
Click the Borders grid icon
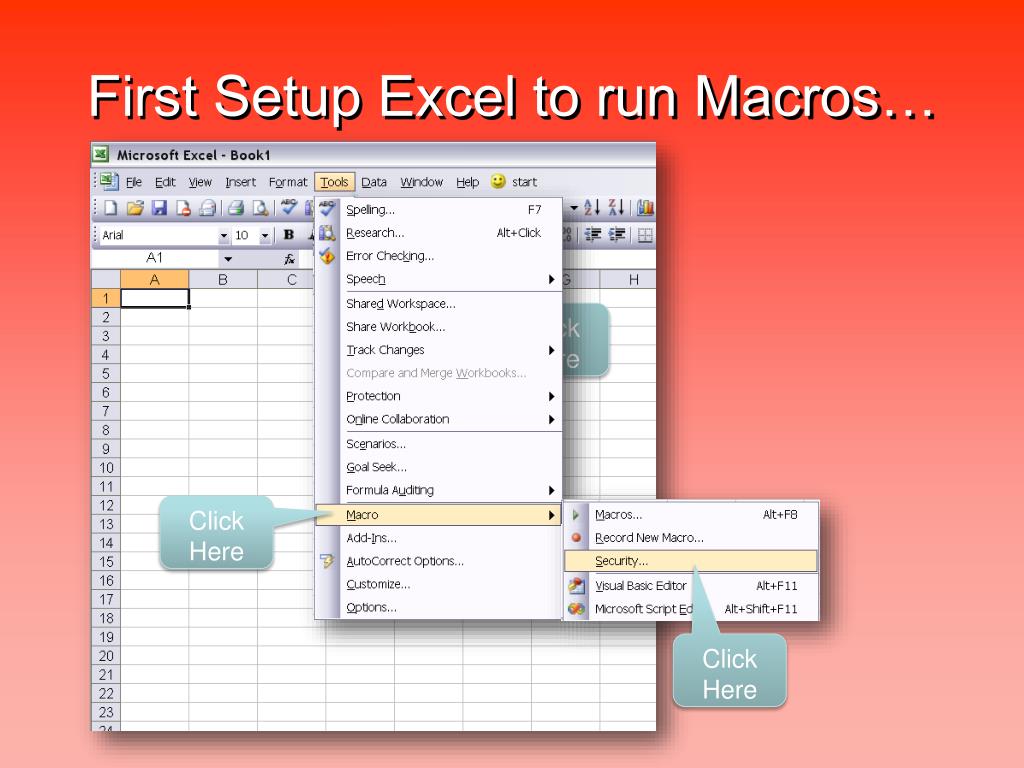tap(645, 235)
